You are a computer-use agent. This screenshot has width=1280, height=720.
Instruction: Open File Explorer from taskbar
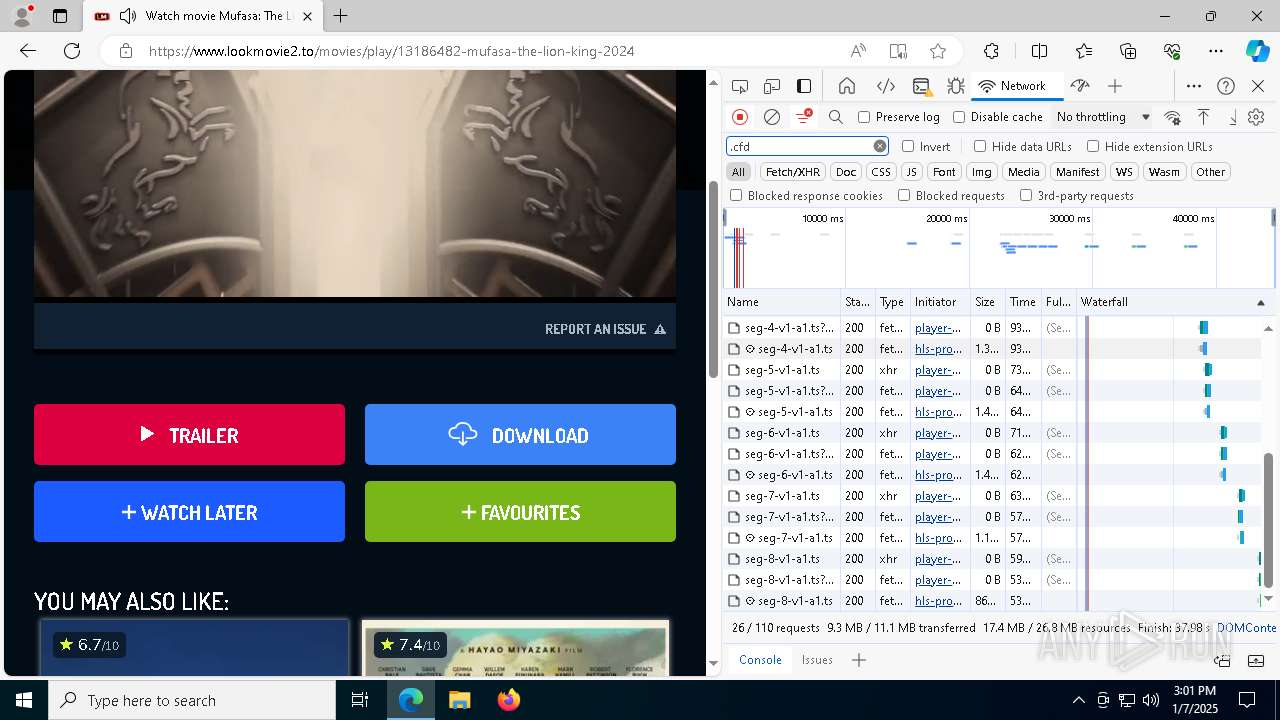point(459,700)
